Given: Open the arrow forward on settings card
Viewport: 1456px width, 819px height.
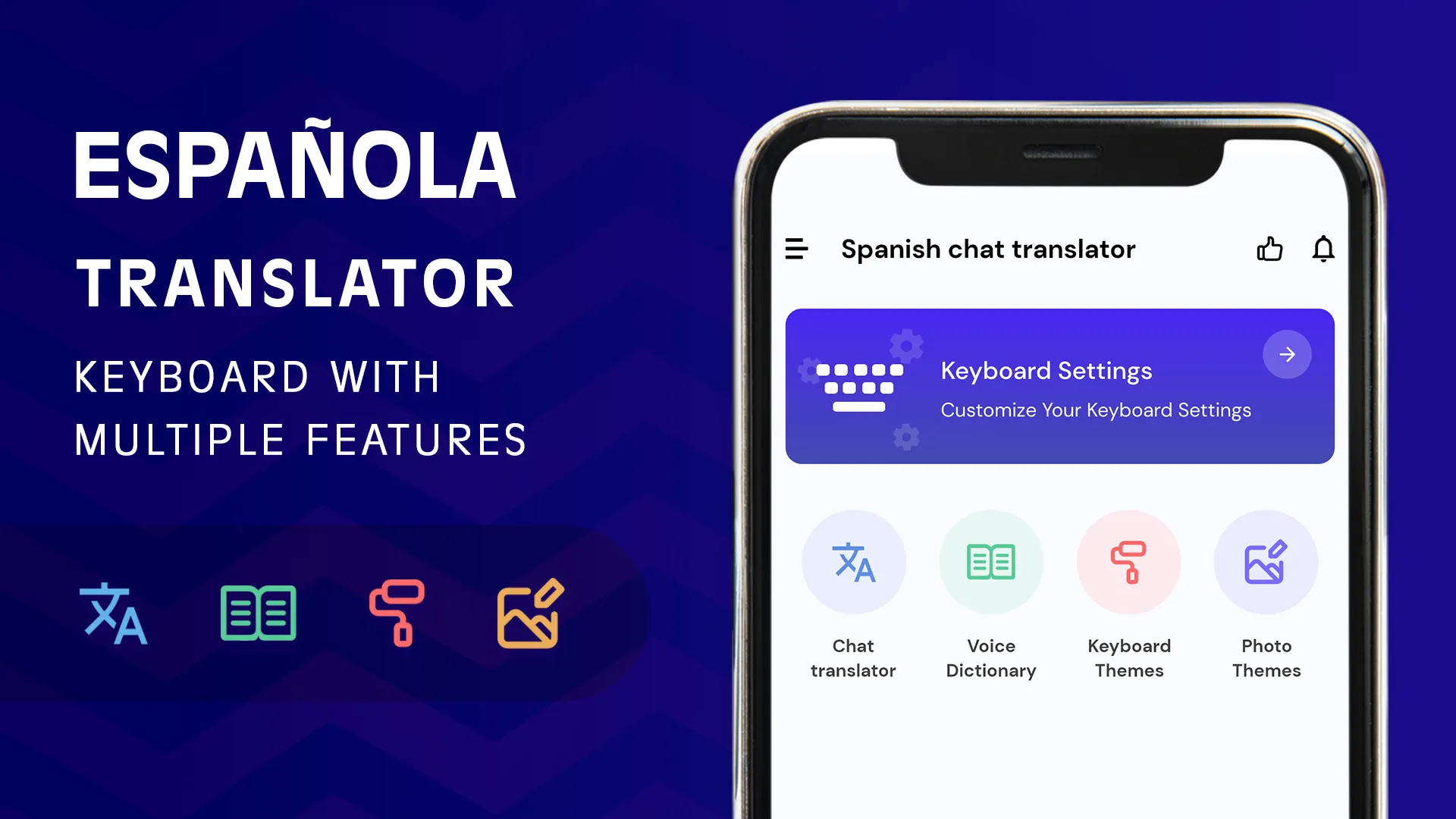Looking at the screenshot, I should pos(1289,353).
